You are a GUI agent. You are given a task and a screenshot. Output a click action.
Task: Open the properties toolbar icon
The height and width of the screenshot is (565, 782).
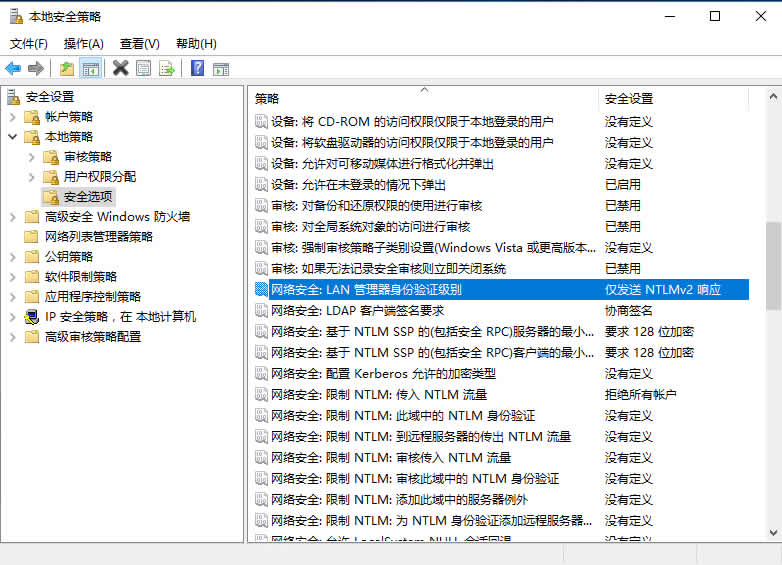pyautogui.click(x=144, y=68)
